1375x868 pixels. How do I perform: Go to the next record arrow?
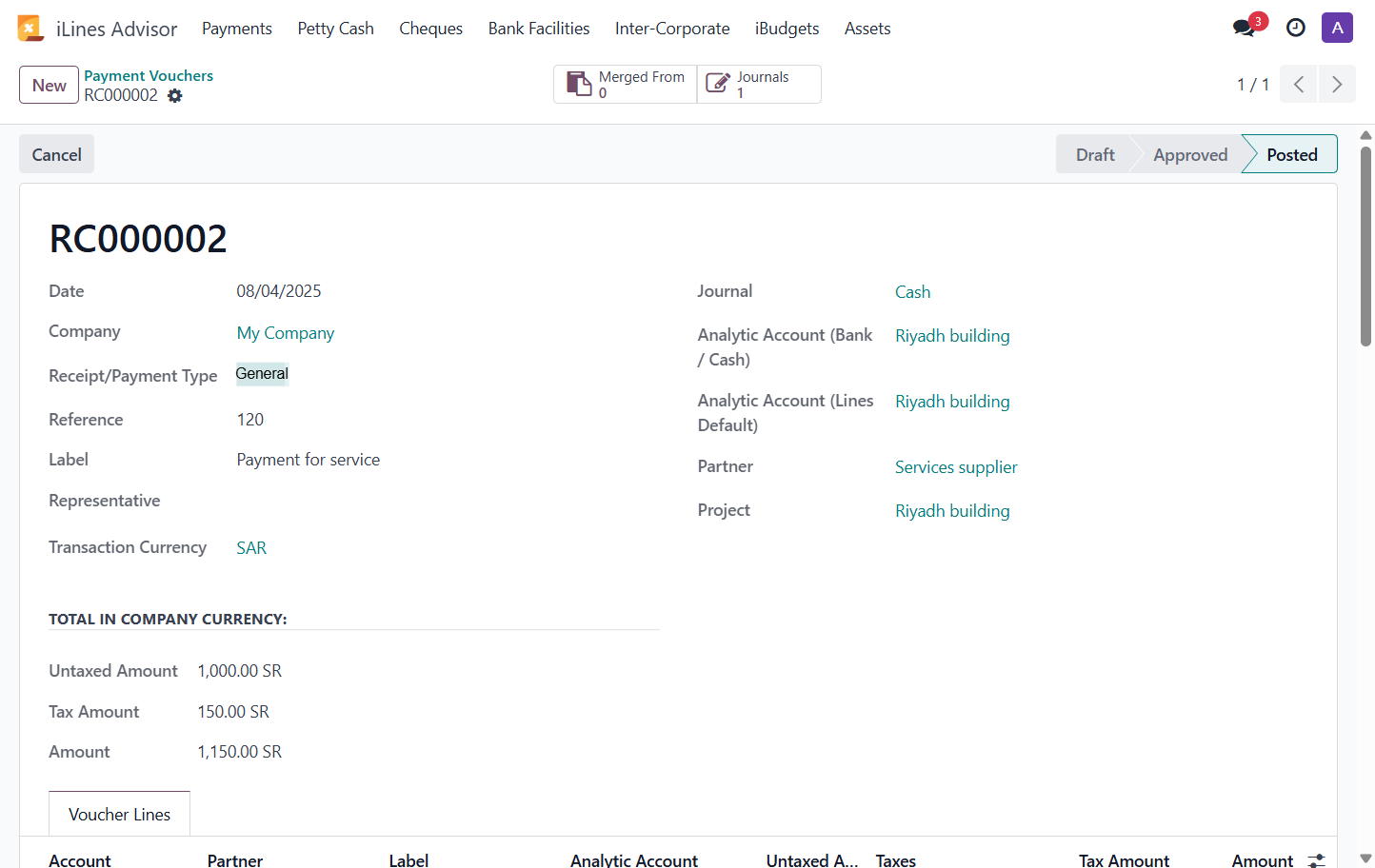1337,84
